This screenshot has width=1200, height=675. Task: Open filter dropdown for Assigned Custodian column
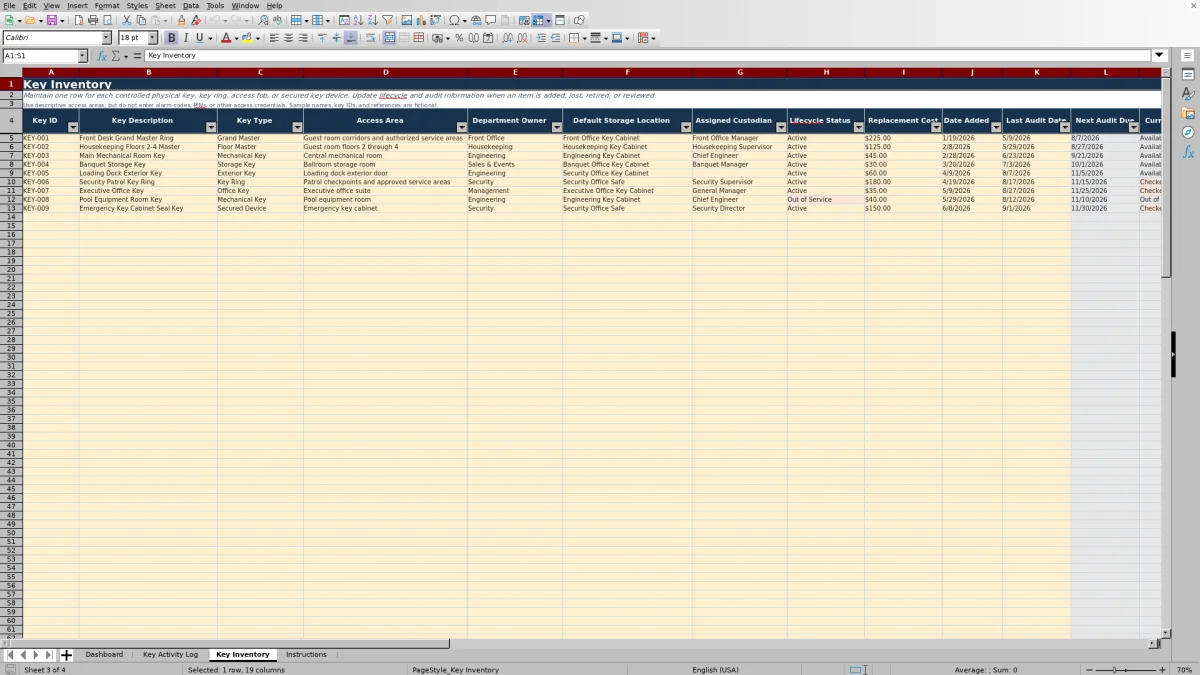click(781, 127)
